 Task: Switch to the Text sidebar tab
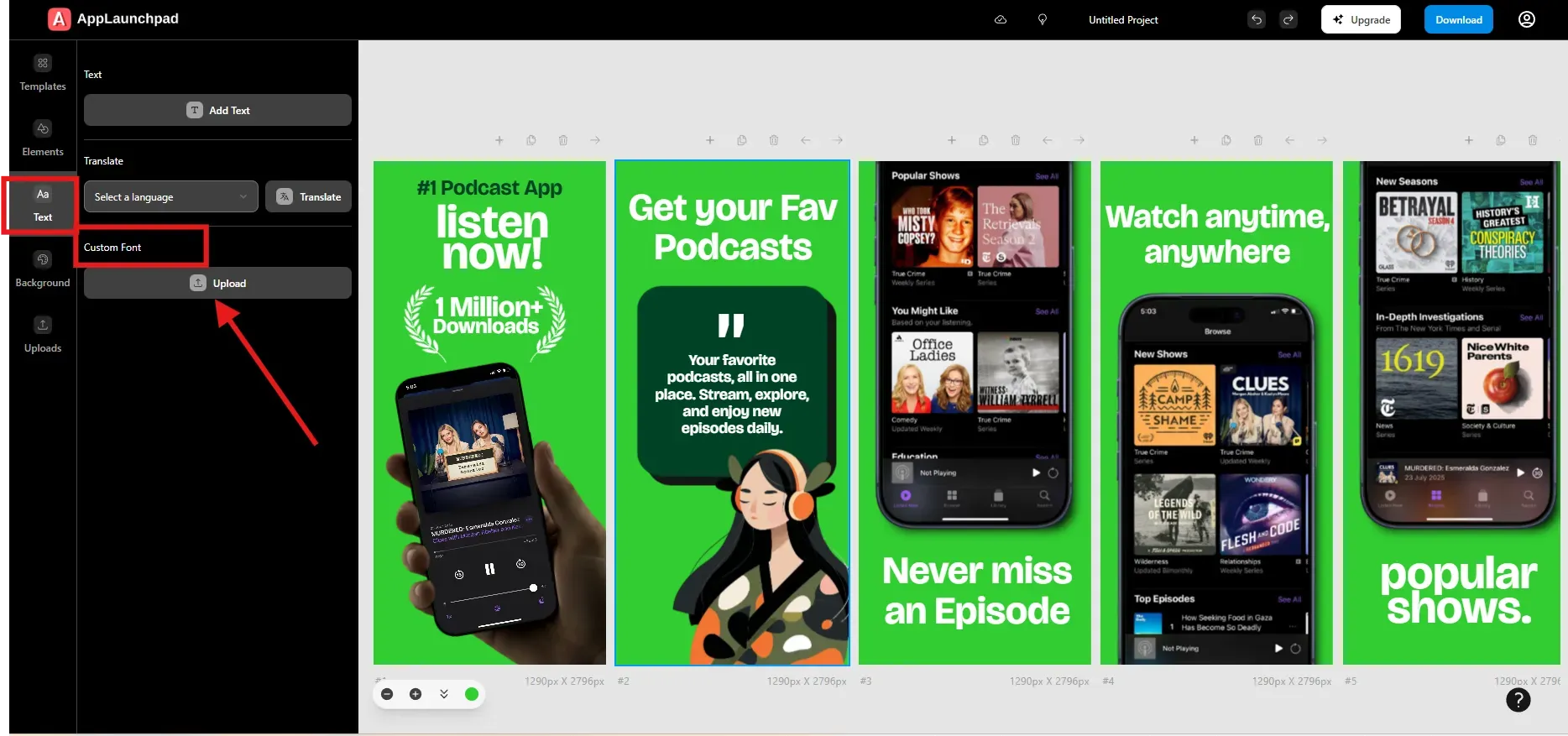point(43,204)
